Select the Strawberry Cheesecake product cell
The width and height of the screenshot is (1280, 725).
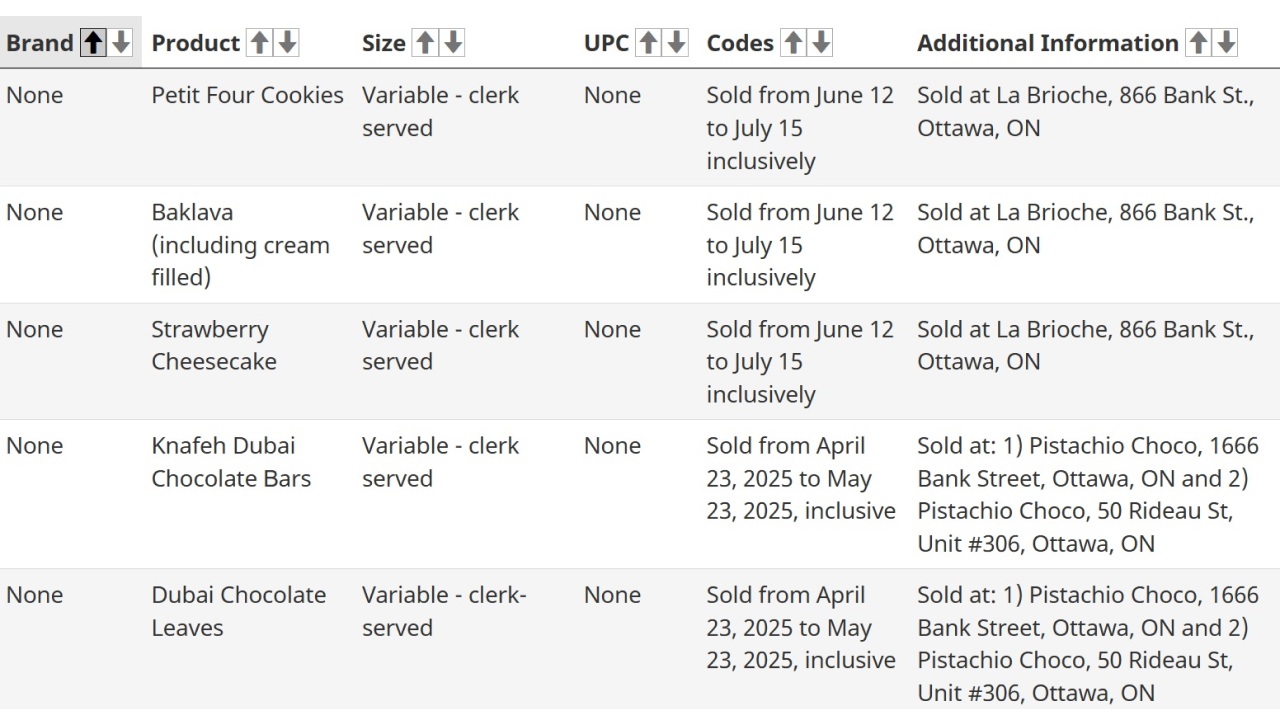click(214, 345)
